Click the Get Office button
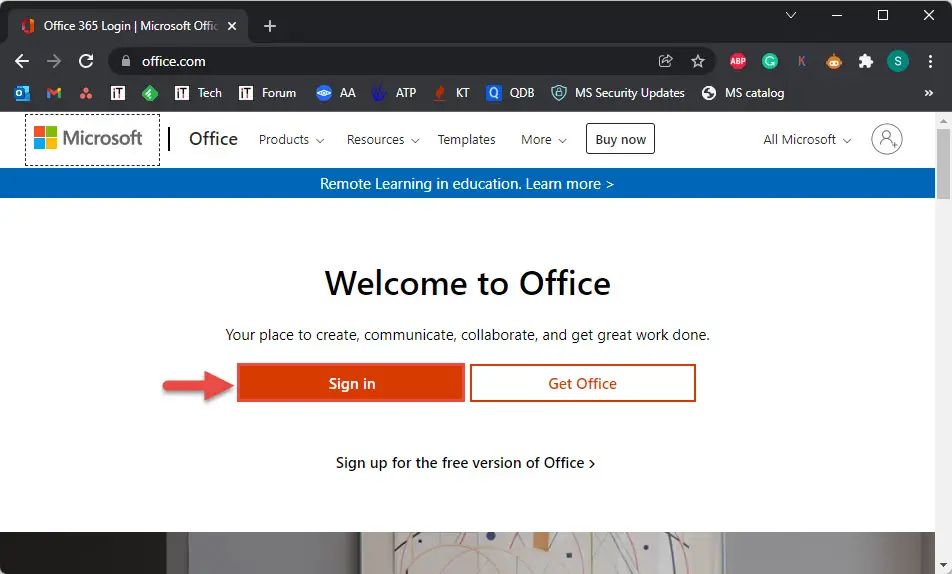 (582, 383)
